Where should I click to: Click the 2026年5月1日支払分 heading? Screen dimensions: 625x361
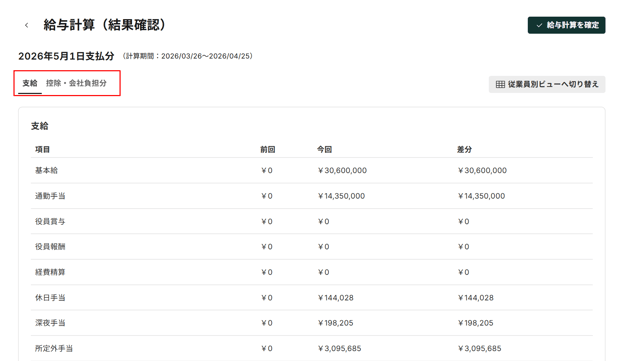66,56
